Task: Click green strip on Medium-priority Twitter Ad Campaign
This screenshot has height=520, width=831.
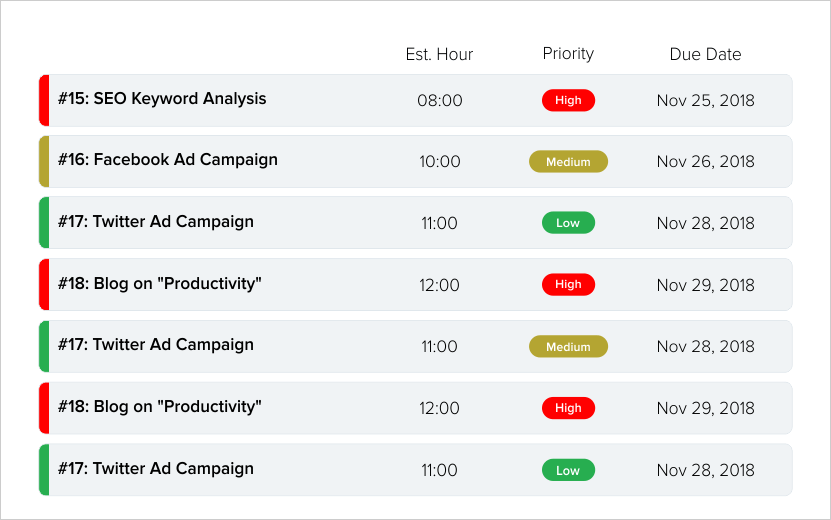Action: point(44,346)
